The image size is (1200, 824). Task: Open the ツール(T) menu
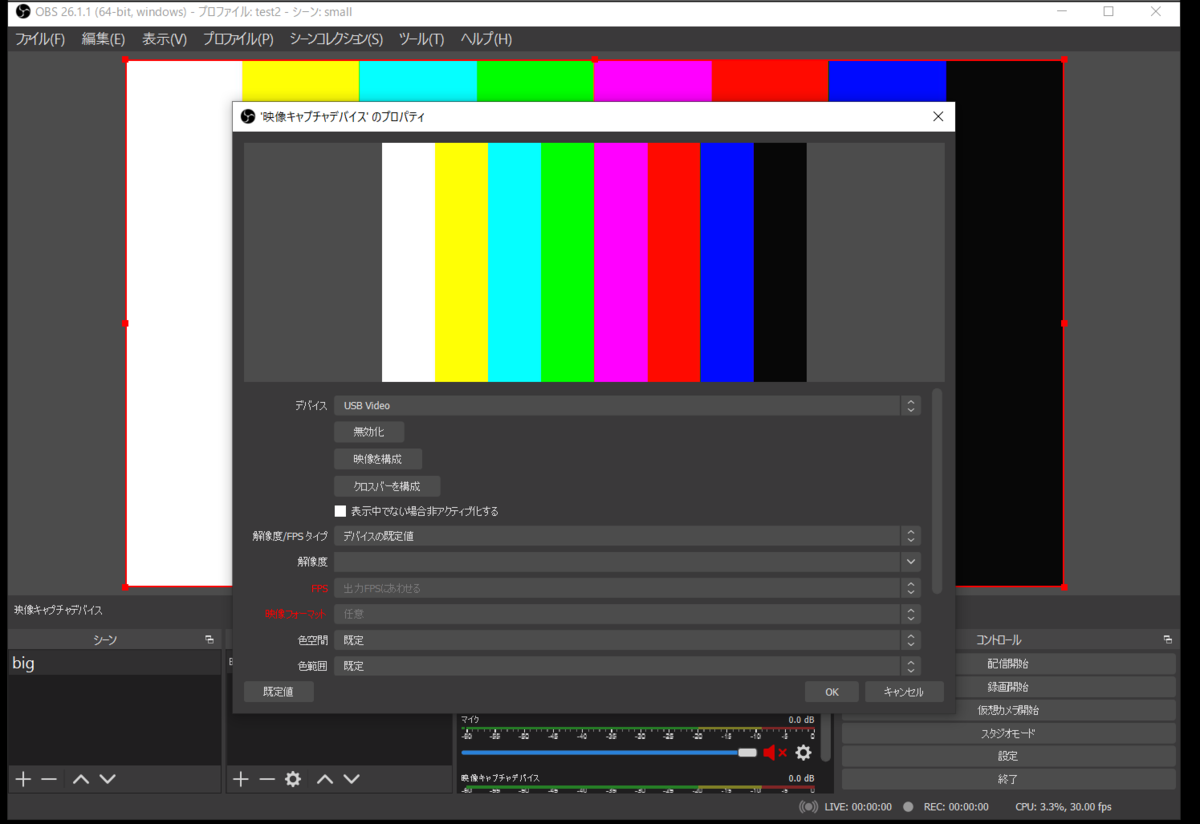(421, 39)
